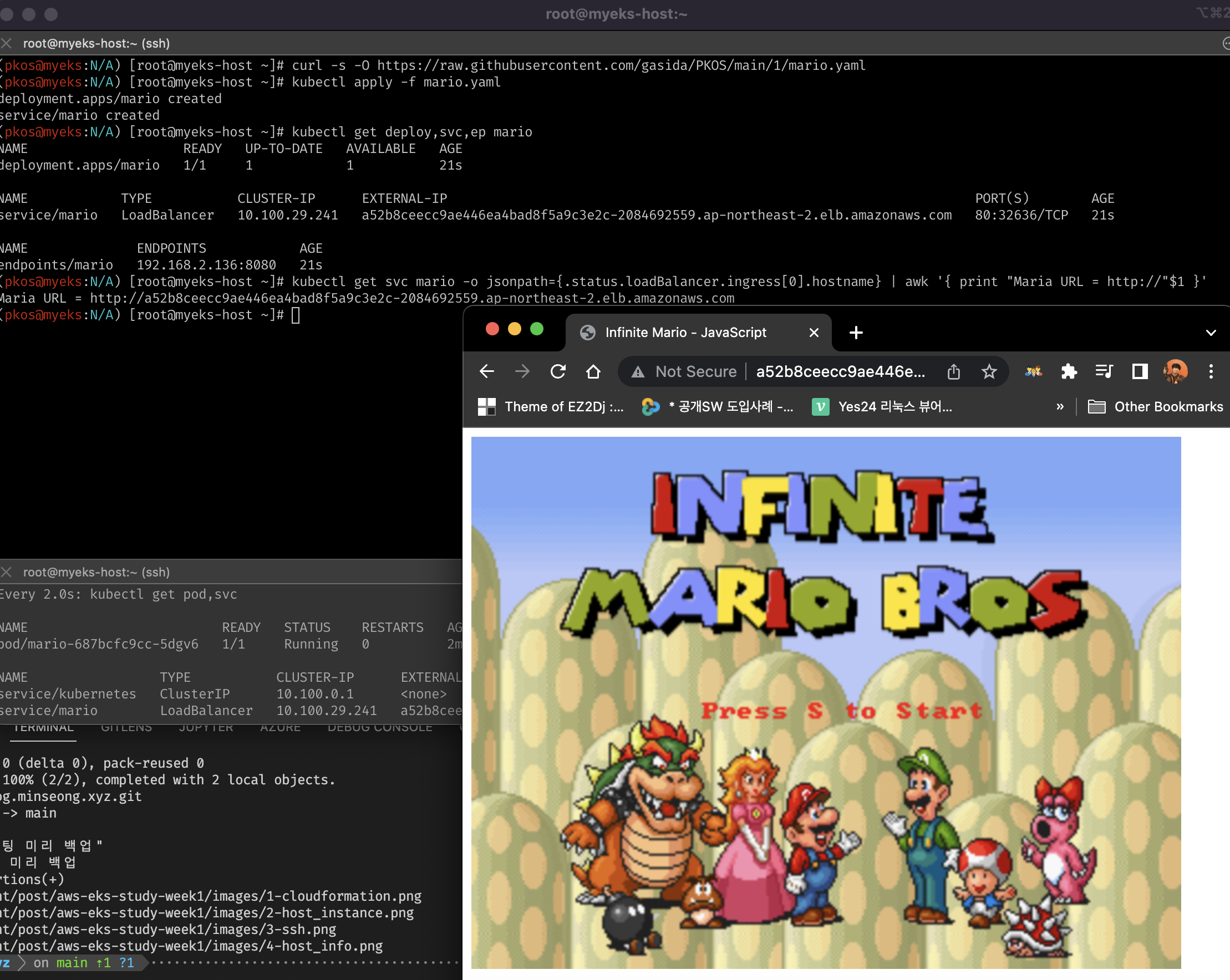Switch to TERMINAL panel tab
This screenshot has width=1230, height=980.
click(x=43, y=728)
